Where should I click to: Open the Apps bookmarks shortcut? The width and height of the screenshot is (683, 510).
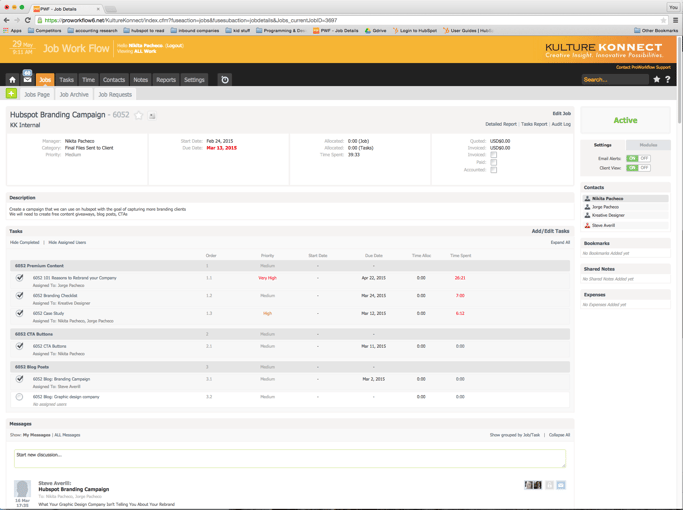point(12,30)
